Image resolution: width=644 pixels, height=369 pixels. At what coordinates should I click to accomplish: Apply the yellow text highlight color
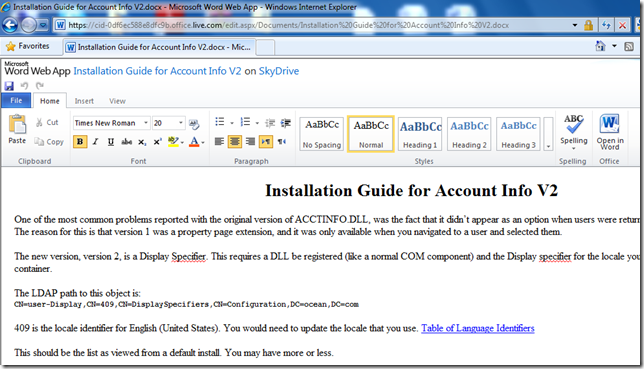tap(173, 142)
